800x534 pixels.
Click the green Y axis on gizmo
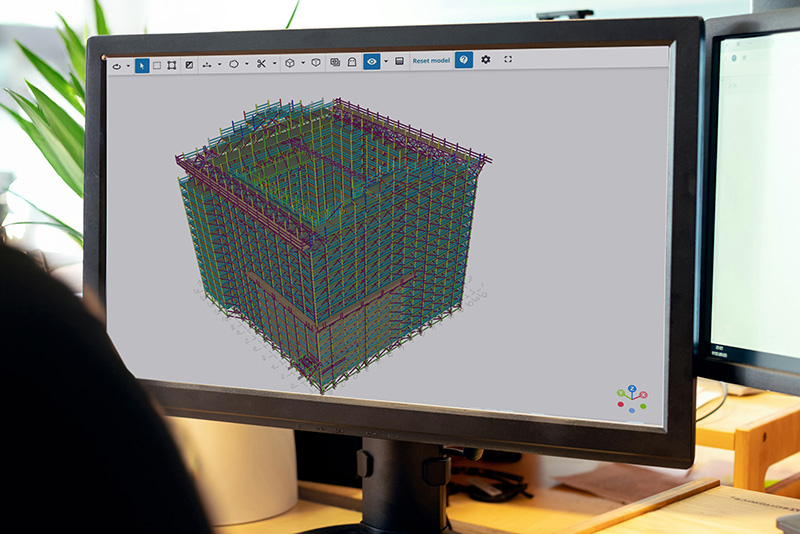pyautogui.click(x=621, y=393)
